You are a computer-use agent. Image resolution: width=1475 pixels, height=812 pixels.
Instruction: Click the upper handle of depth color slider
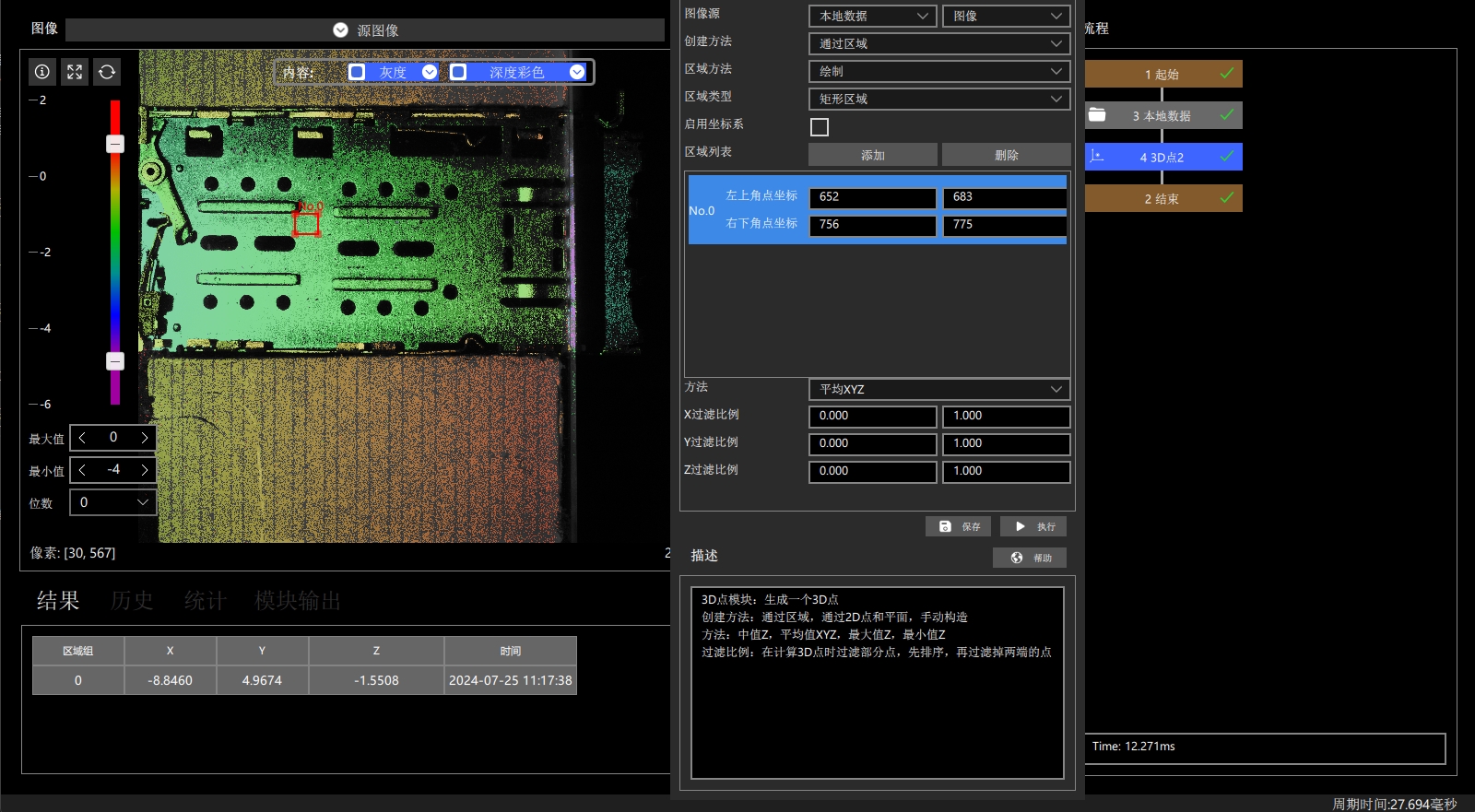[x=115, y=144]
